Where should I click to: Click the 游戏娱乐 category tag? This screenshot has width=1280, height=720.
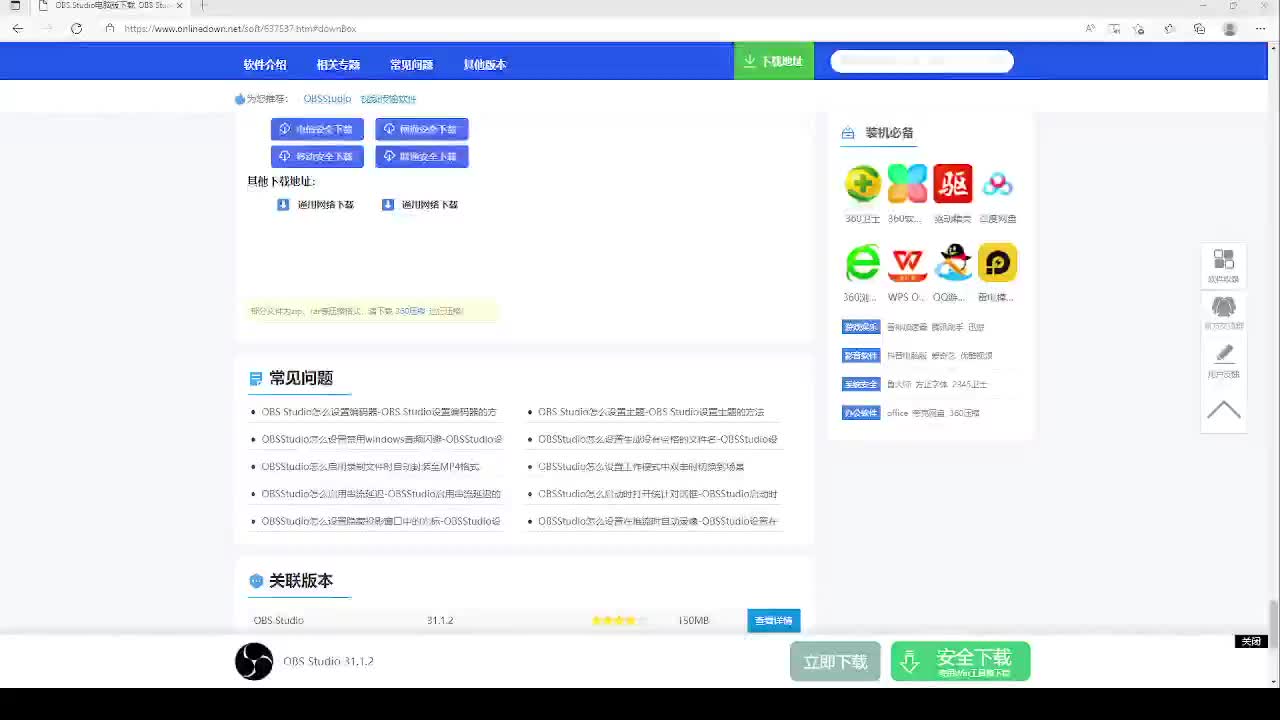(861, 327)
